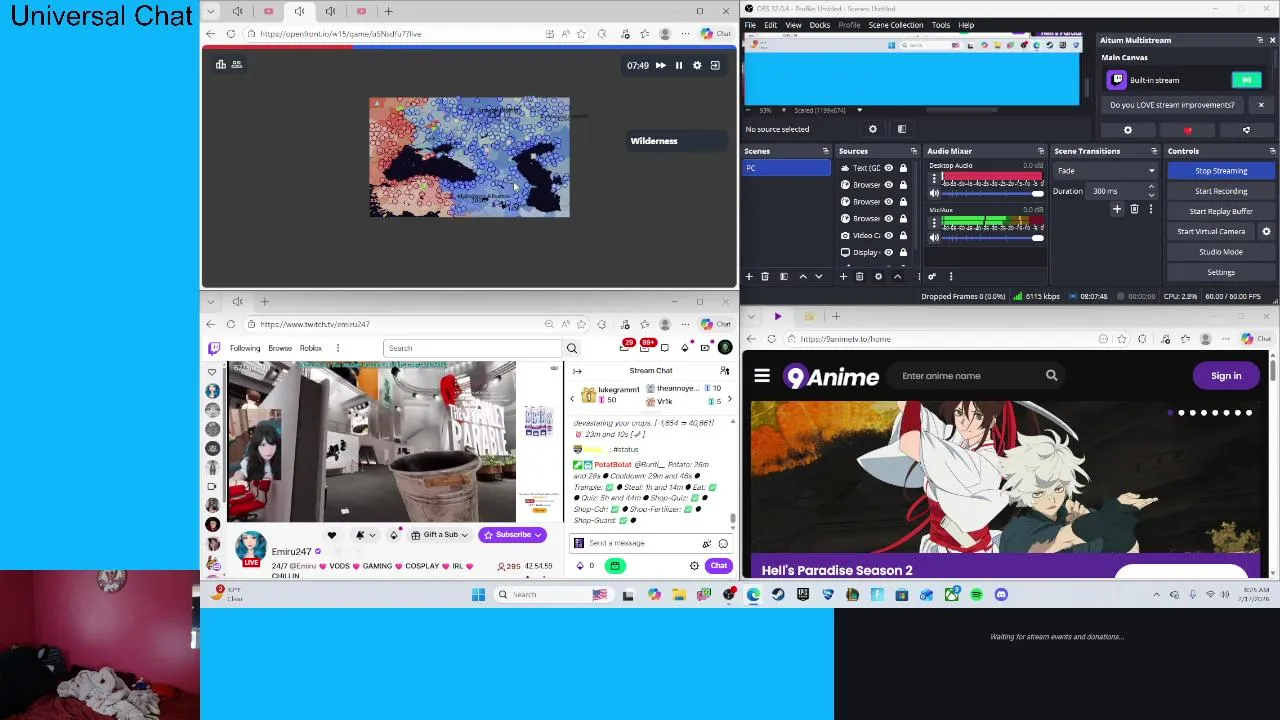
Task: Toggle Aitum Built-in stream green button
Action: pos(1246,80)
